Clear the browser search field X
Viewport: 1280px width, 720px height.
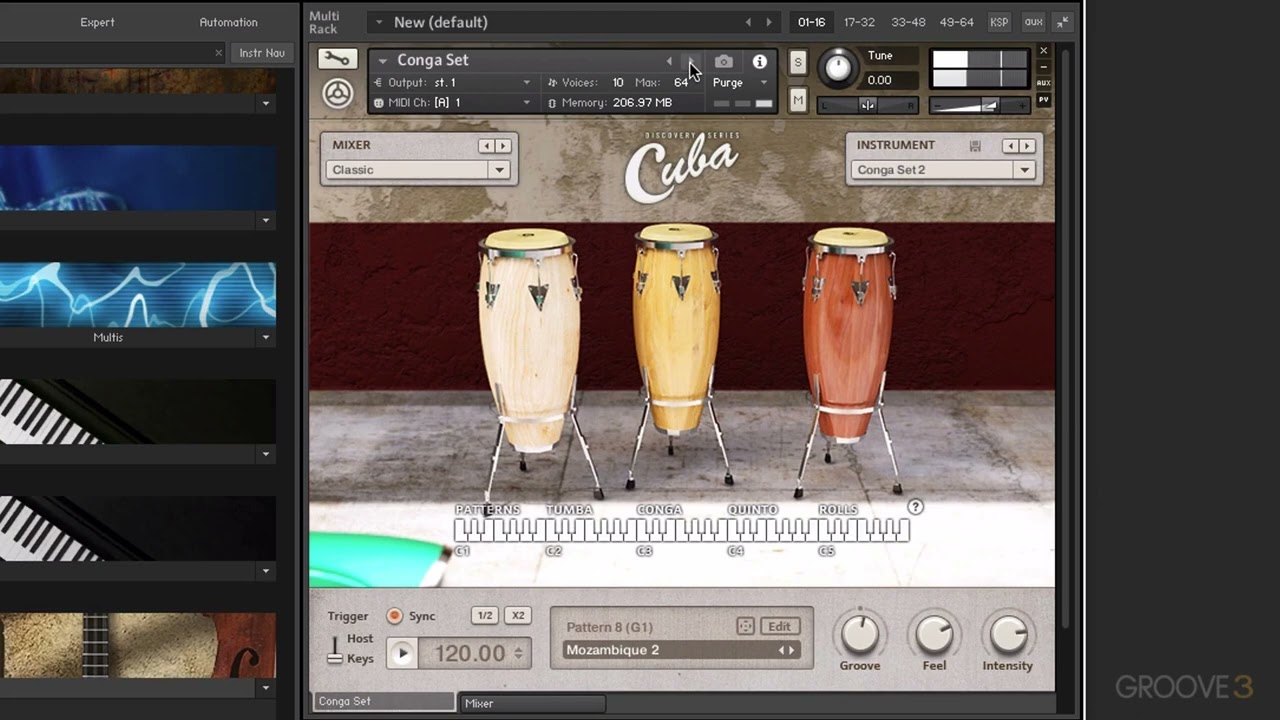pos(219,53)
